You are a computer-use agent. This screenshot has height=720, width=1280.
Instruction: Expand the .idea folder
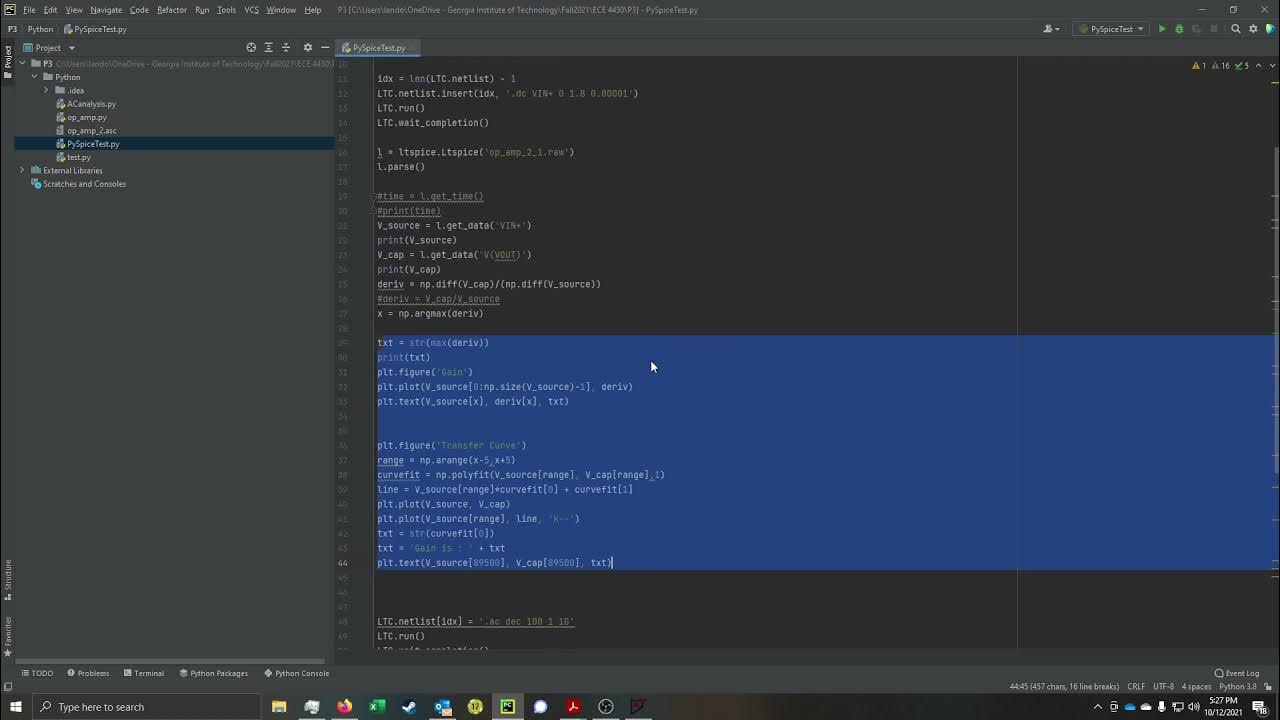(x=46, y=90)
